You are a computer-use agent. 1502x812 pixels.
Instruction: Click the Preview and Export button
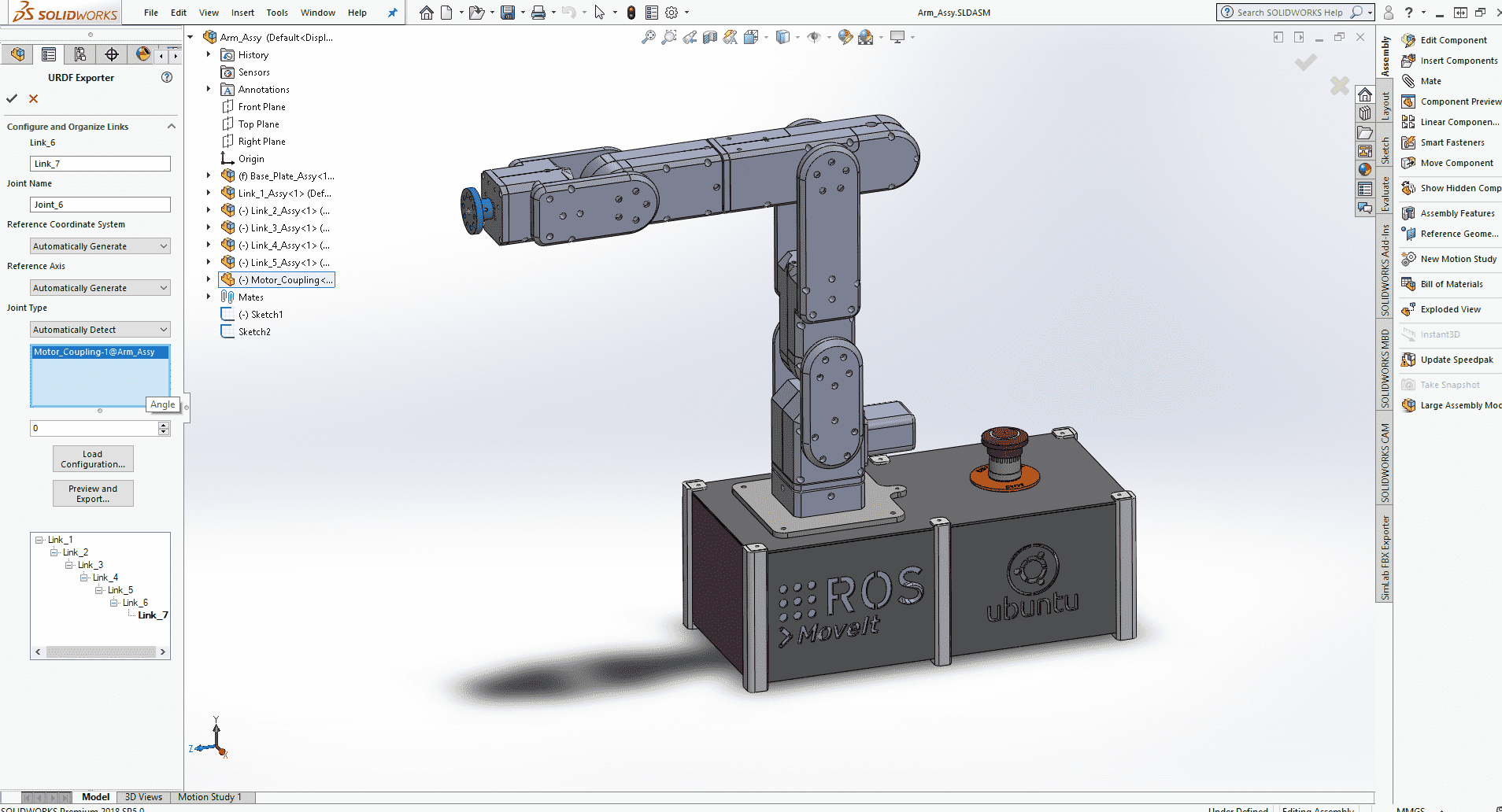93,493
